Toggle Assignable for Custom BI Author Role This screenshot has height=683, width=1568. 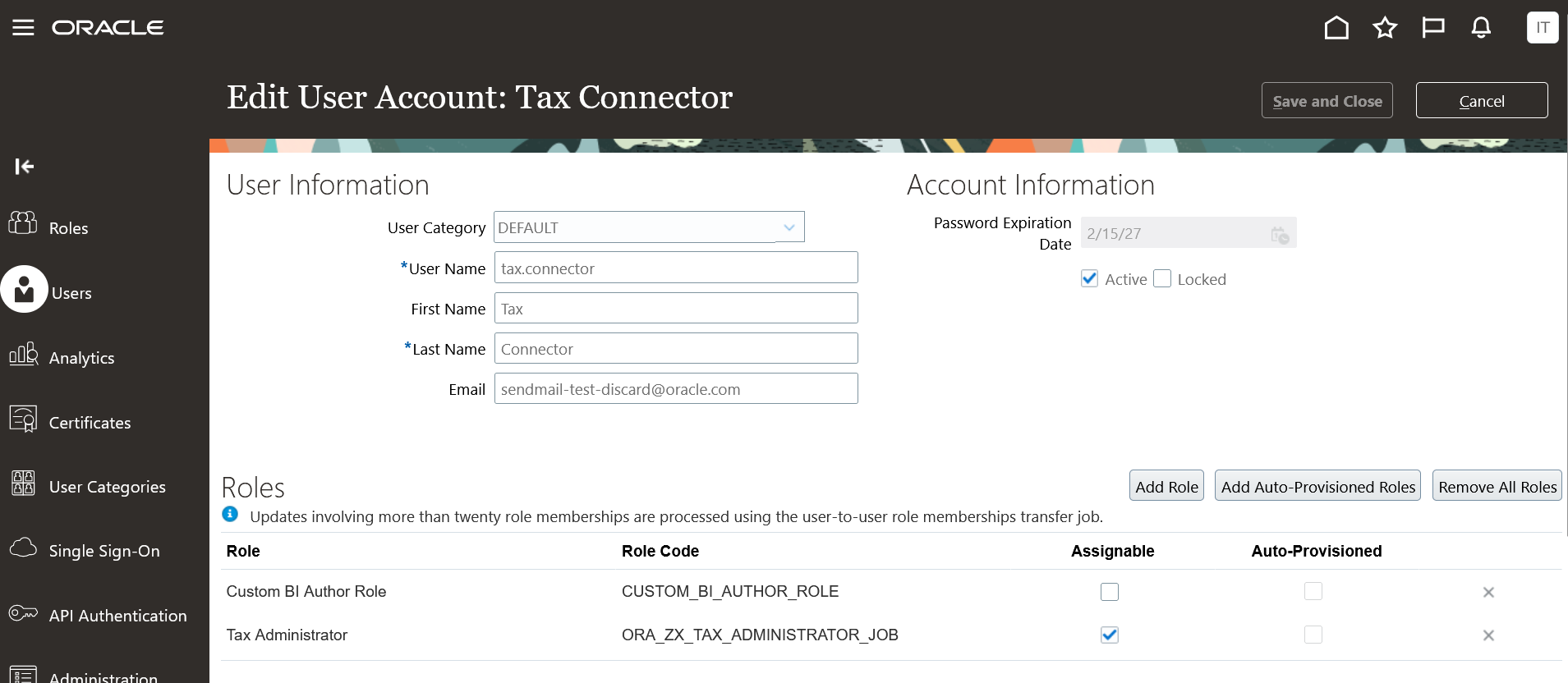coord(1110,592)
